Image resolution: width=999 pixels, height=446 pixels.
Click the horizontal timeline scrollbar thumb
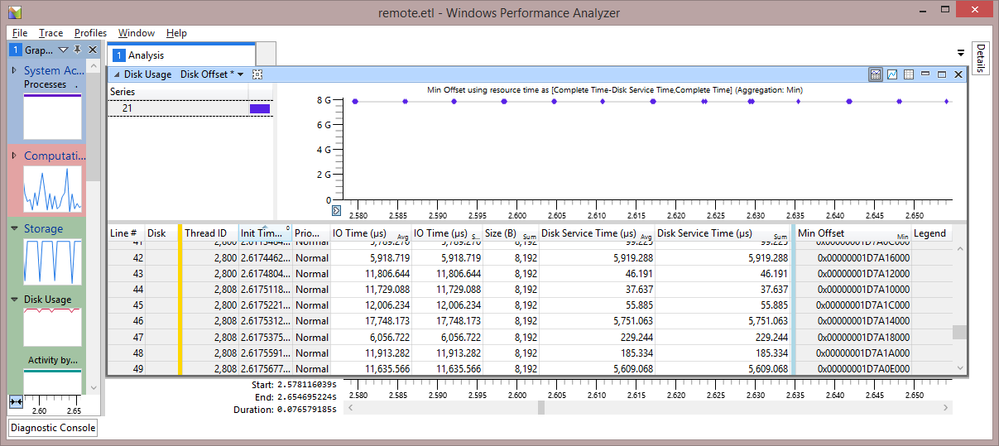[541, 407]
